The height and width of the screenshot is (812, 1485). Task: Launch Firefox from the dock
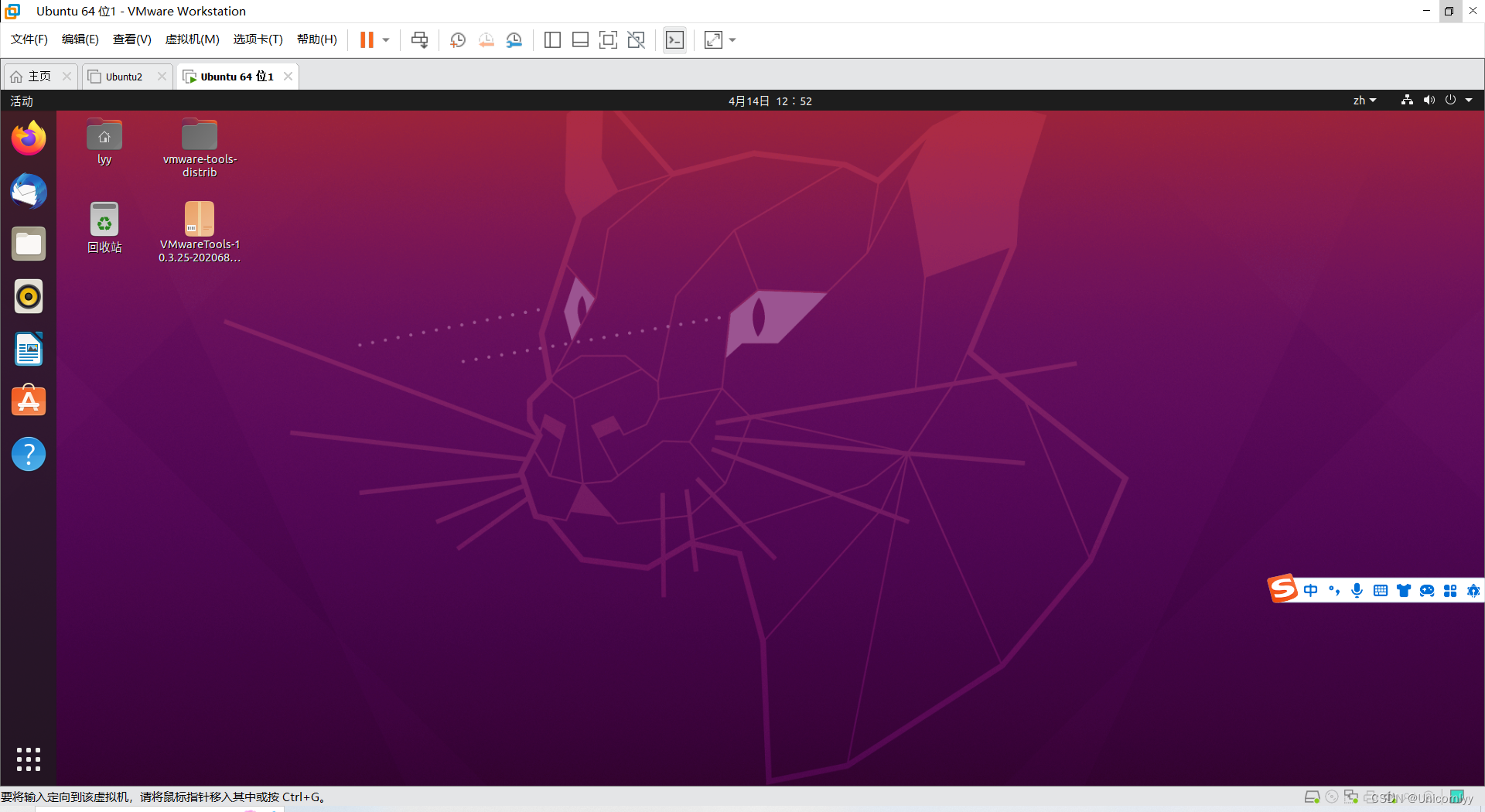29,138
